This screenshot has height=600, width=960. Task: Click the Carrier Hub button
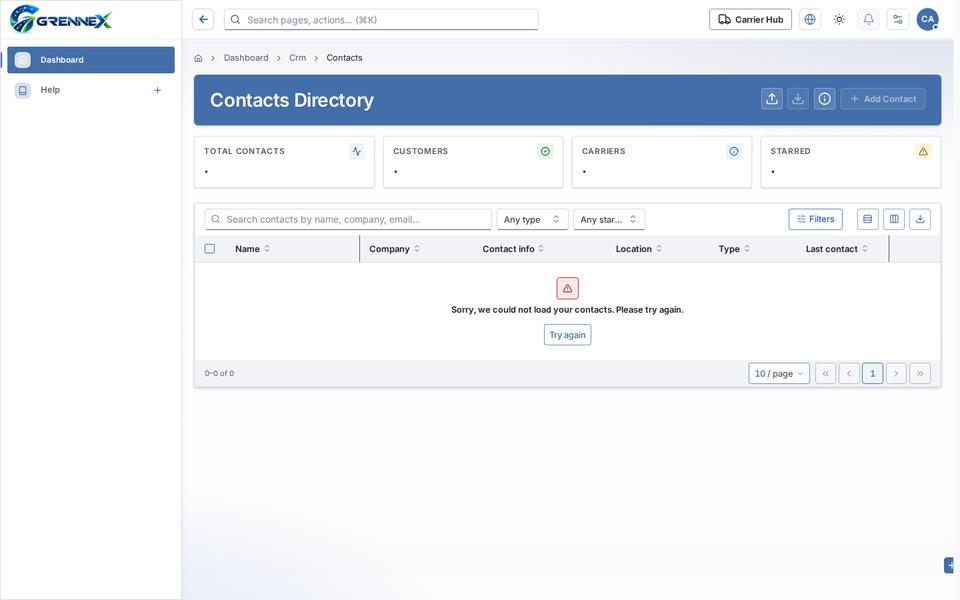(x=750, y=20)
